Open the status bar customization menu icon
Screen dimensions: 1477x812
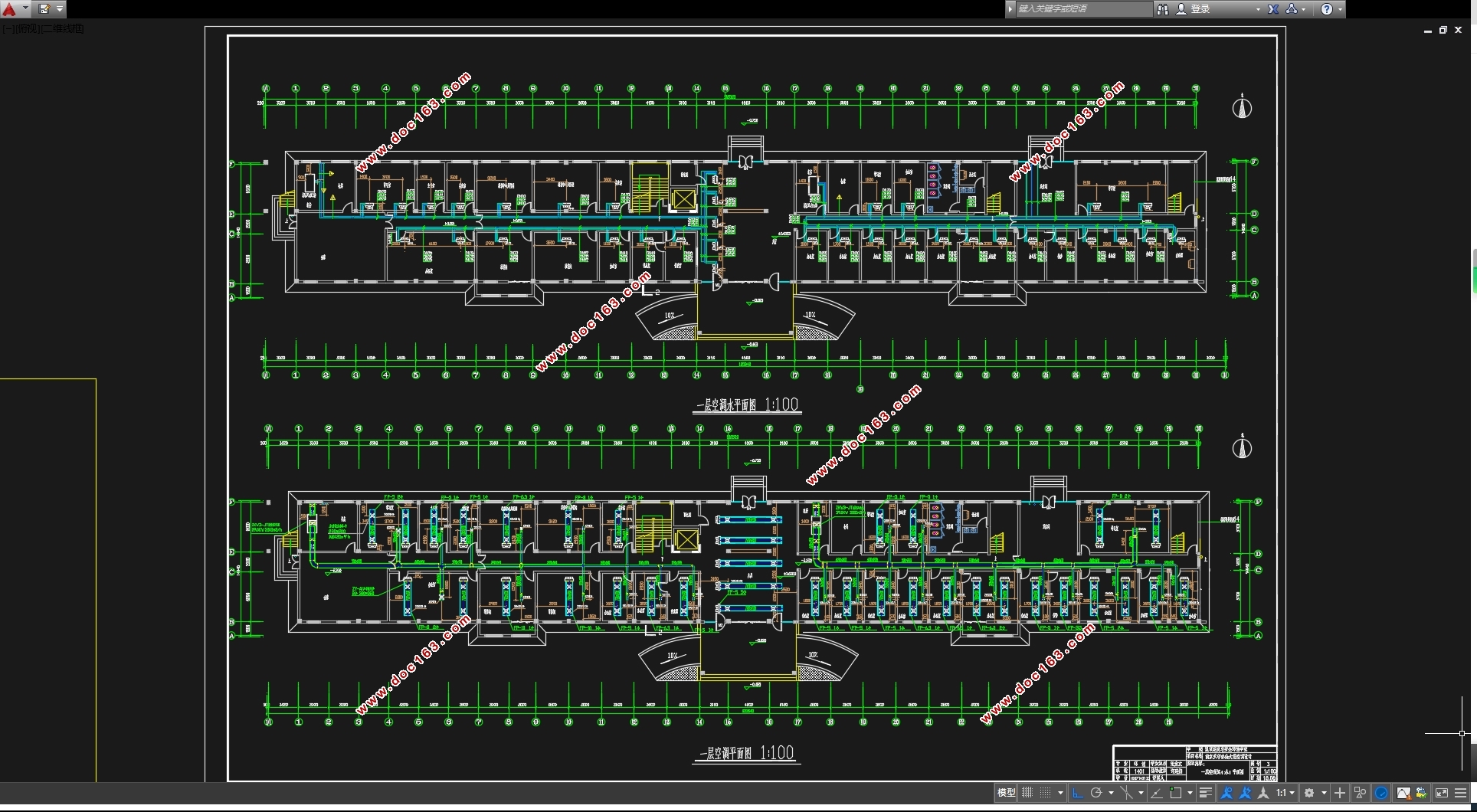[1461, 793]
